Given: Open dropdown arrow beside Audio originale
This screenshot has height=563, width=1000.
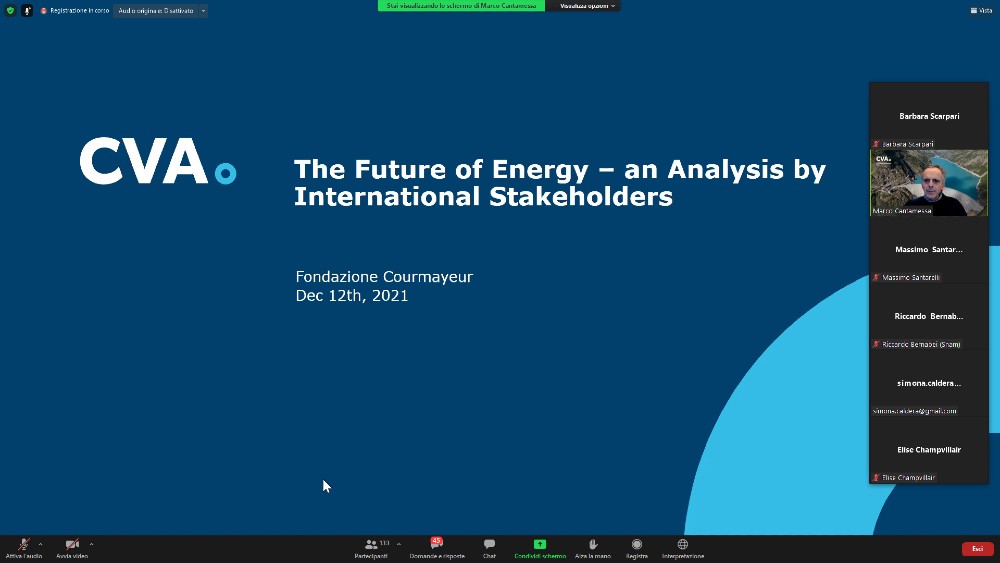Looking at the screenshot, I should tap(203, 11).
